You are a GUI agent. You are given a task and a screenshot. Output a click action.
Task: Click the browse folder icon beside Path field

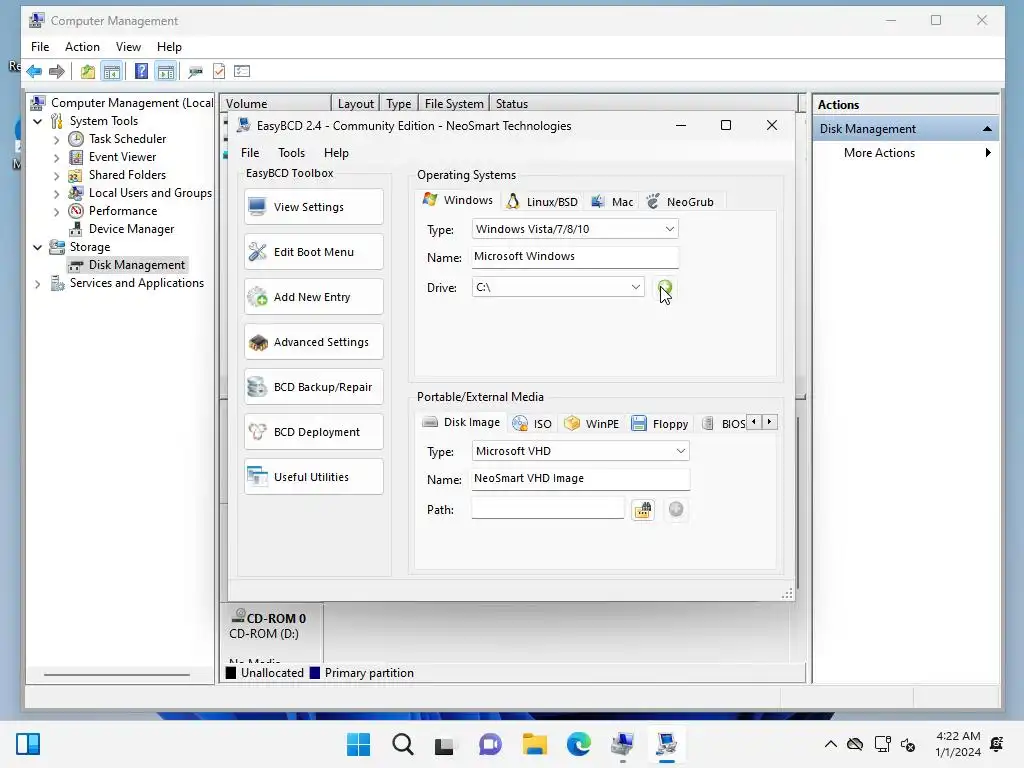point(643,509)
